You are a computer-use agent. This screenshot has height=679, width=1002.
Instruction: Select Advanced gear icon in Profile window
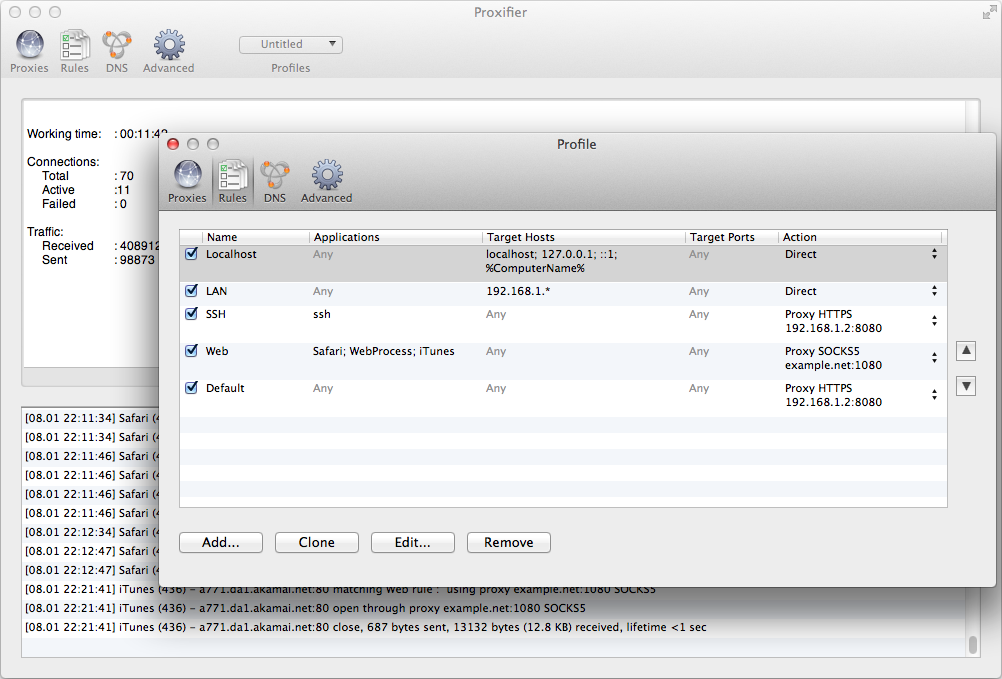(327, 181)
